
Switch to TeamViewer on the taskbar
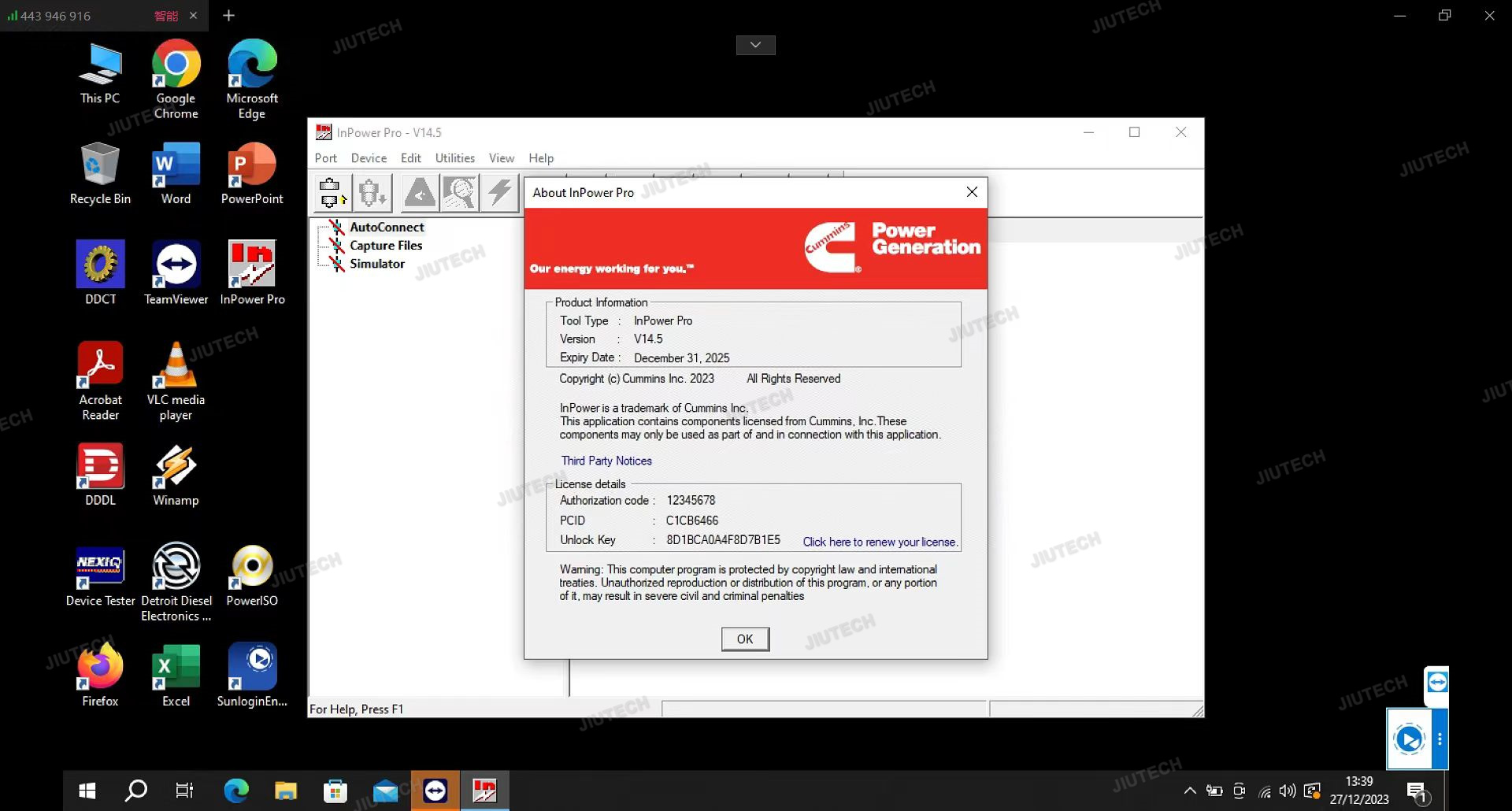coord(435,791)
